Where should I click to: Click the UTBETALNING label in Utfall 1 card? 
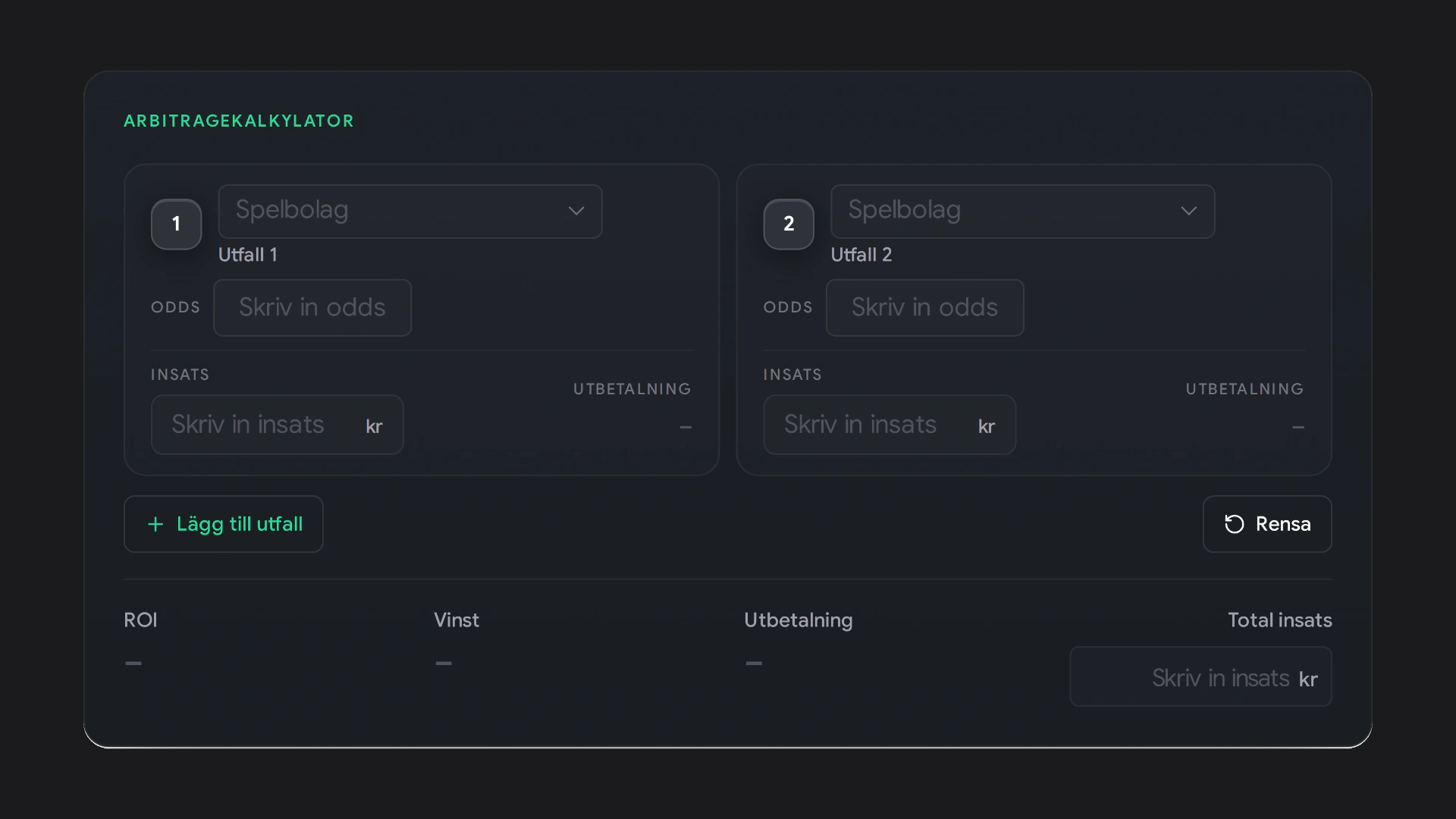(632, 389)
